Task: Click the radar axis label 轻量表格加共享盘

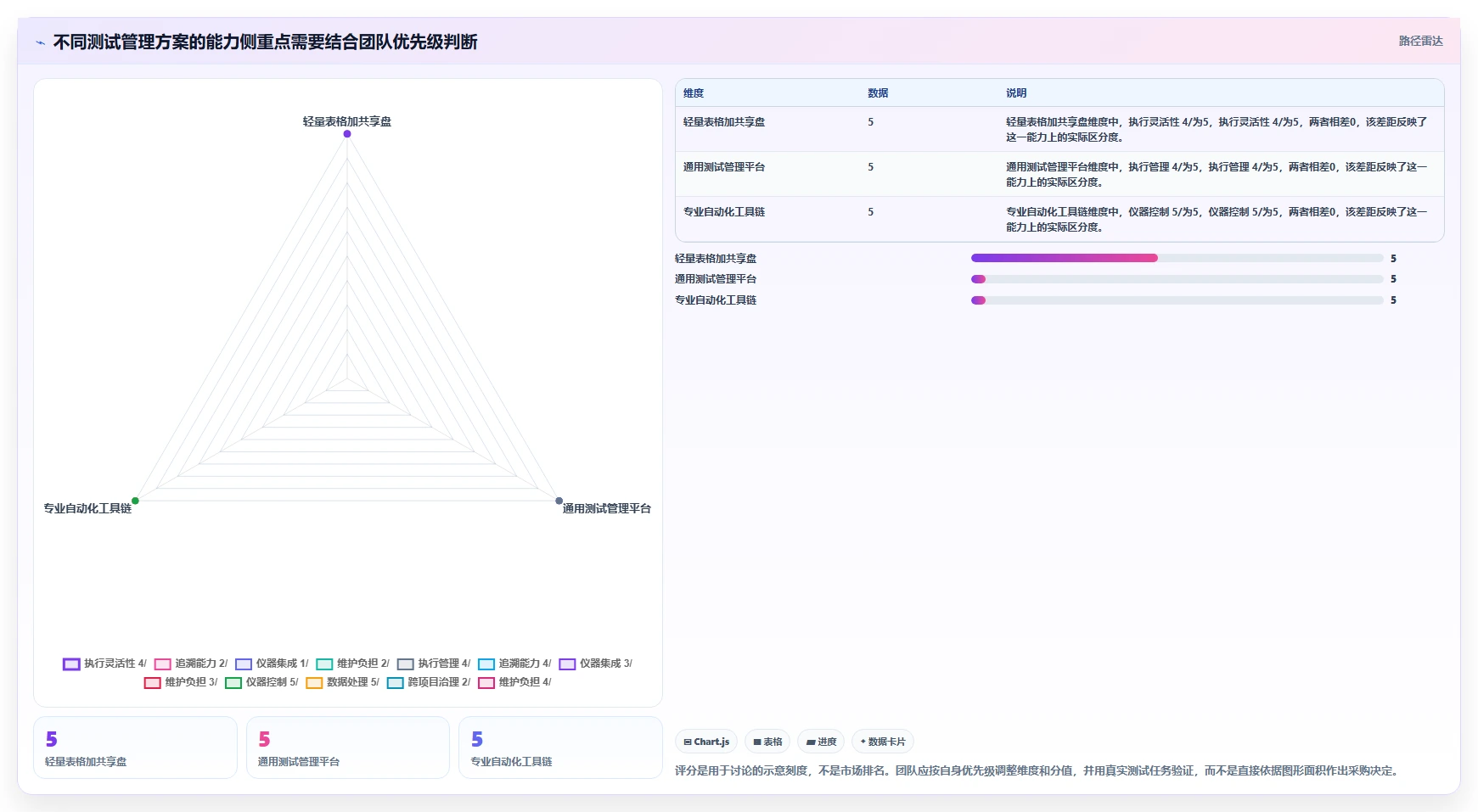Action: 347,121
